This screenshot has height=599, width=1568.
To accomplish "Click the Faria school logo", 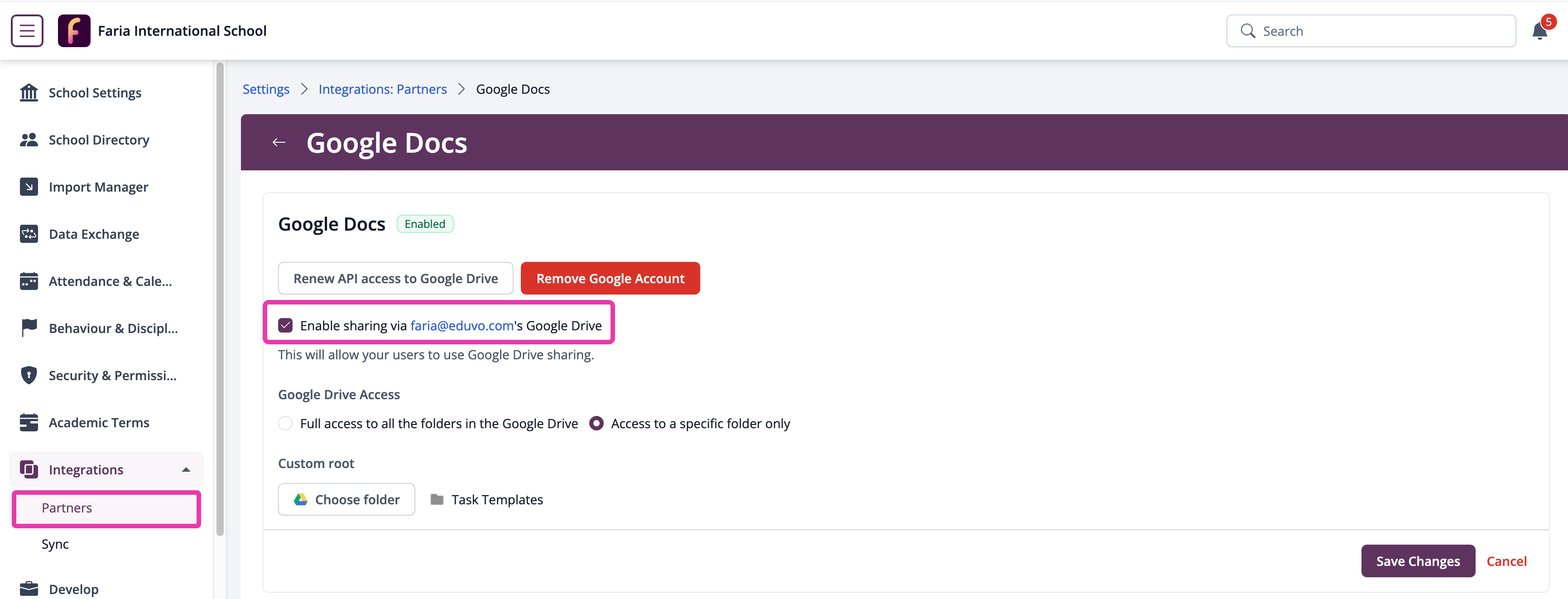I will click(74, 30).
